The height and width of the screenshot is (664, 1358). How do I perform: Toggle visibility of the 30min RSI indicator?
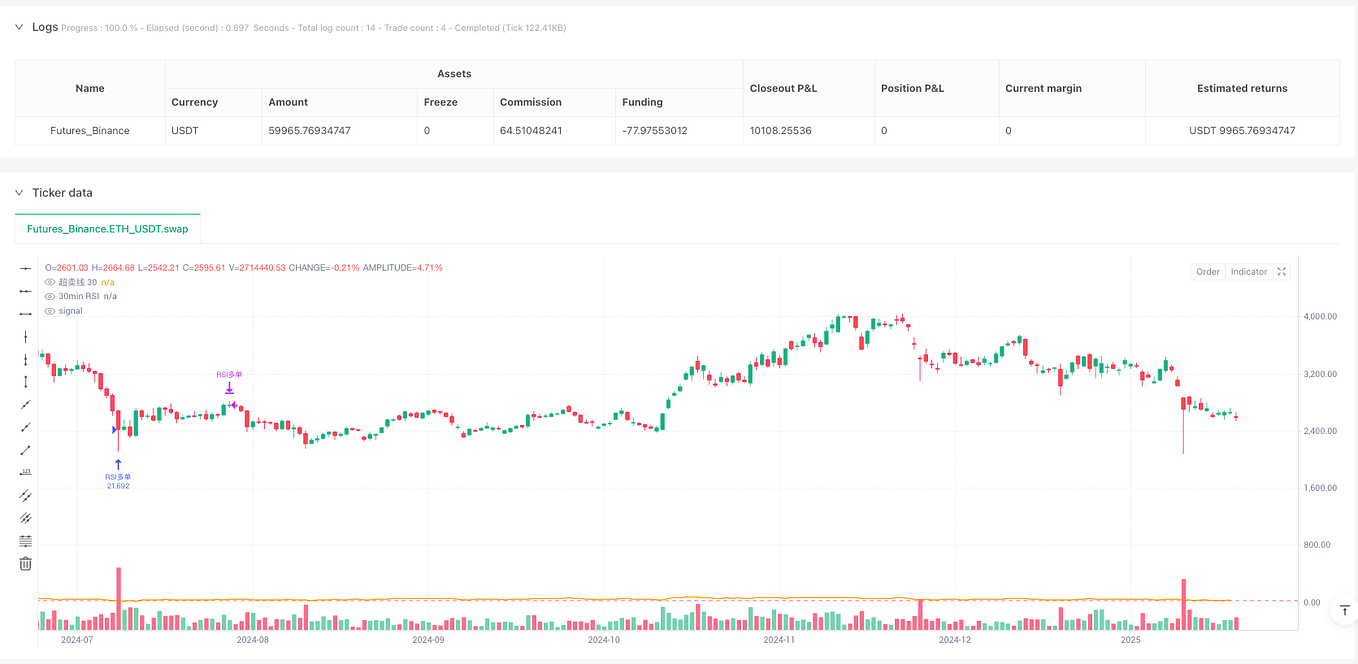click(x=48, y=296)
